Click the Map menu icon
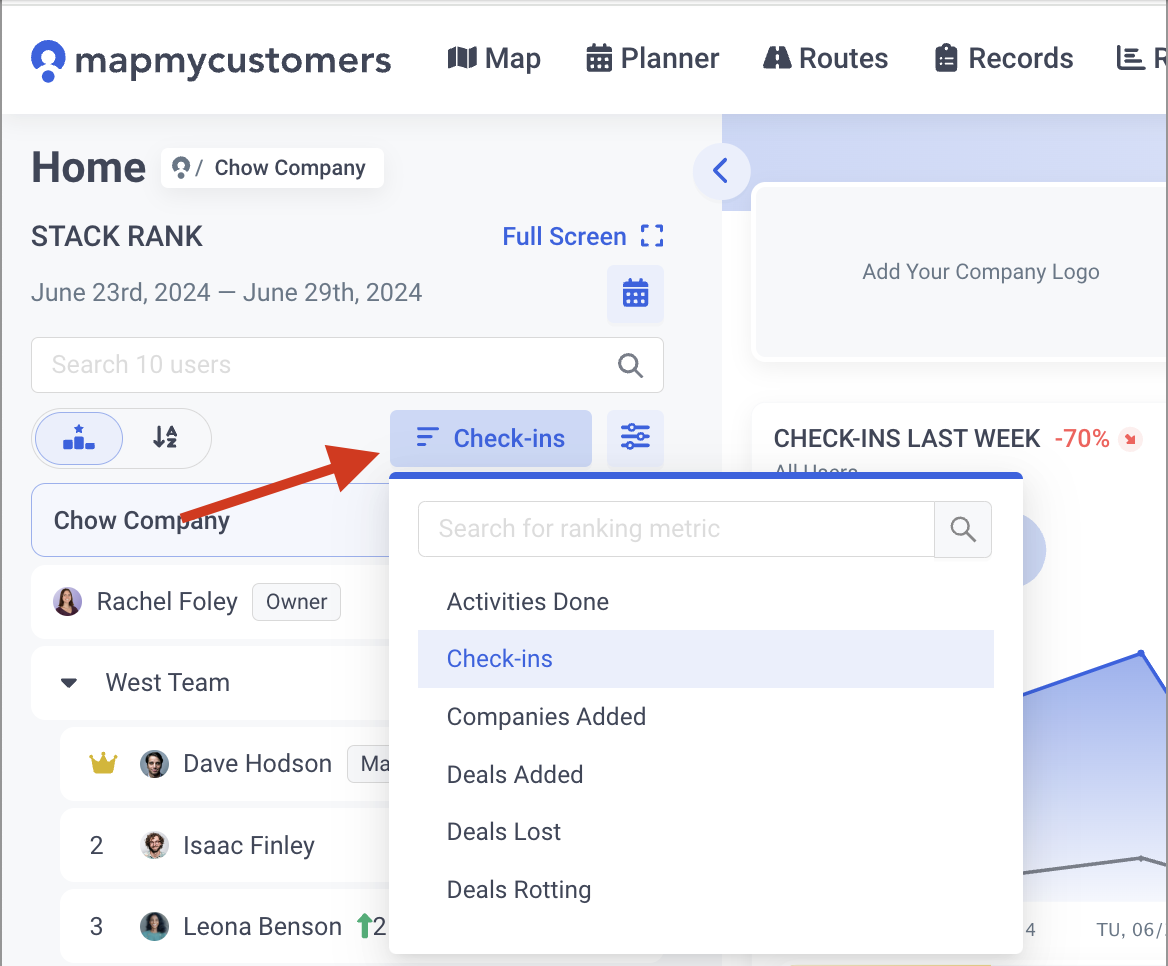Viewport: 1168px width, 966px height. coord(462,57)
